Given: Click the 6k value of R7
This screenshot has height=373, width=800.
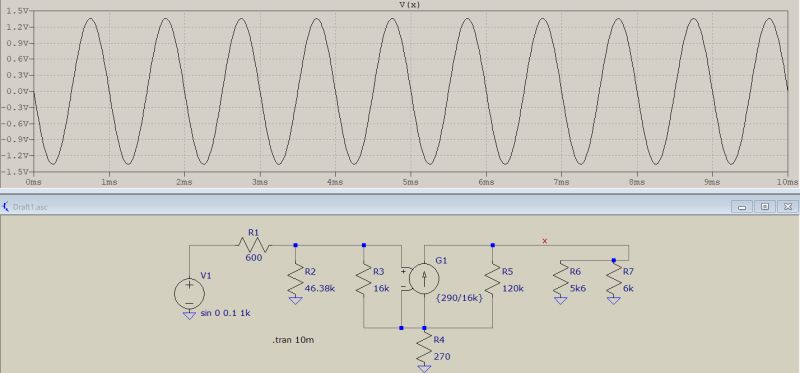Looking at the screenshot, I should point(629,288).
